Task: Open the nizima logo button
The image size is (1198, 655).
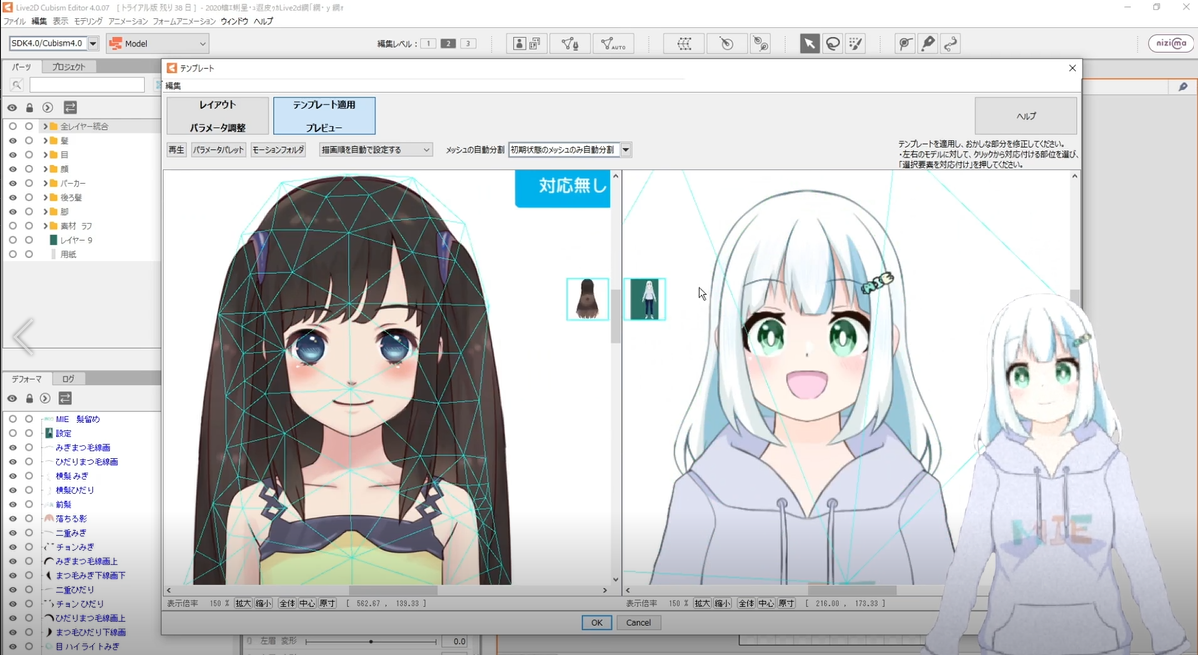Action: coord(1170,44)
